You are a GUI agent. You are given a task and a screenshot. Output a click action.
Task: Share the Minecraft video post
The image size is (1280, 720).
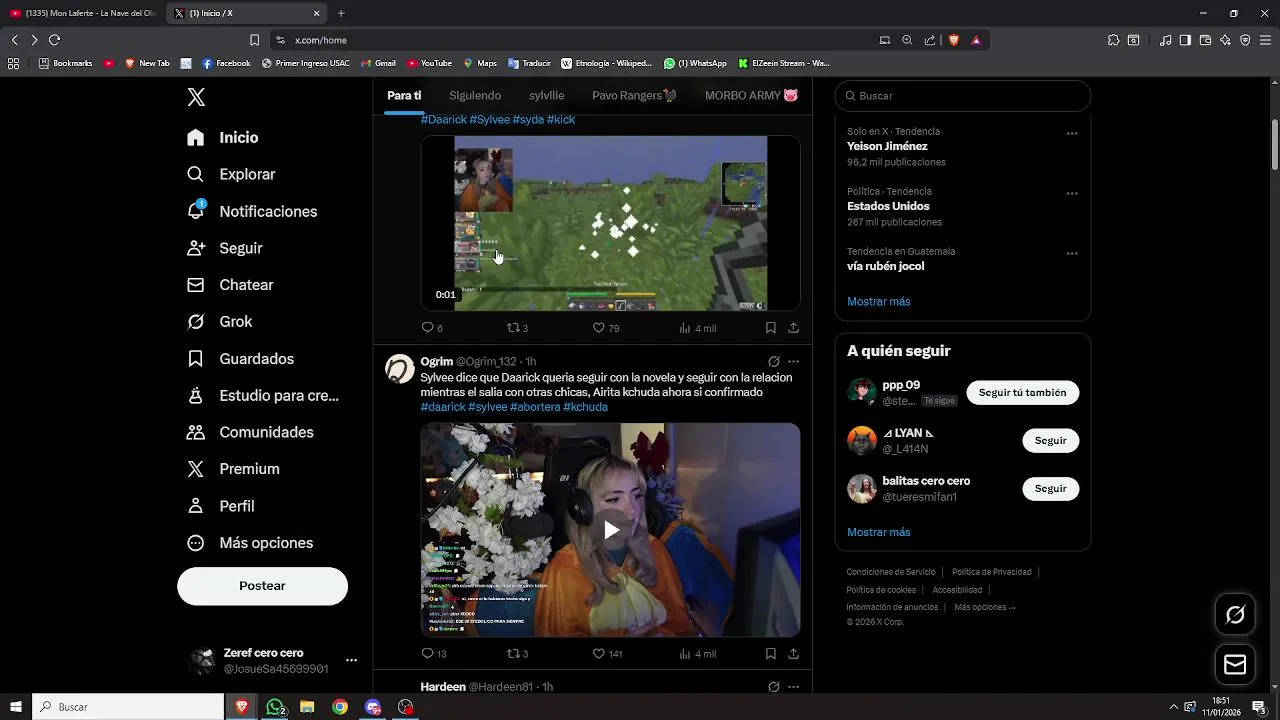(x=793, y=328)
